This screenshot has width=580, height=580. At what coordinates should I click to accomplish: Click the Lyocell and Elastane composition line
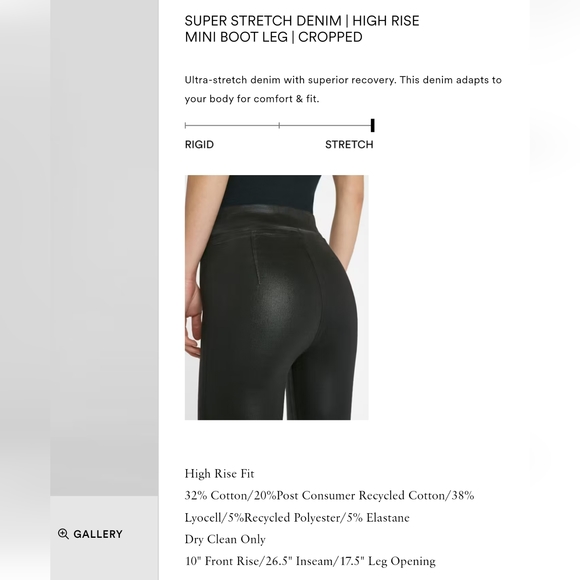297,517
